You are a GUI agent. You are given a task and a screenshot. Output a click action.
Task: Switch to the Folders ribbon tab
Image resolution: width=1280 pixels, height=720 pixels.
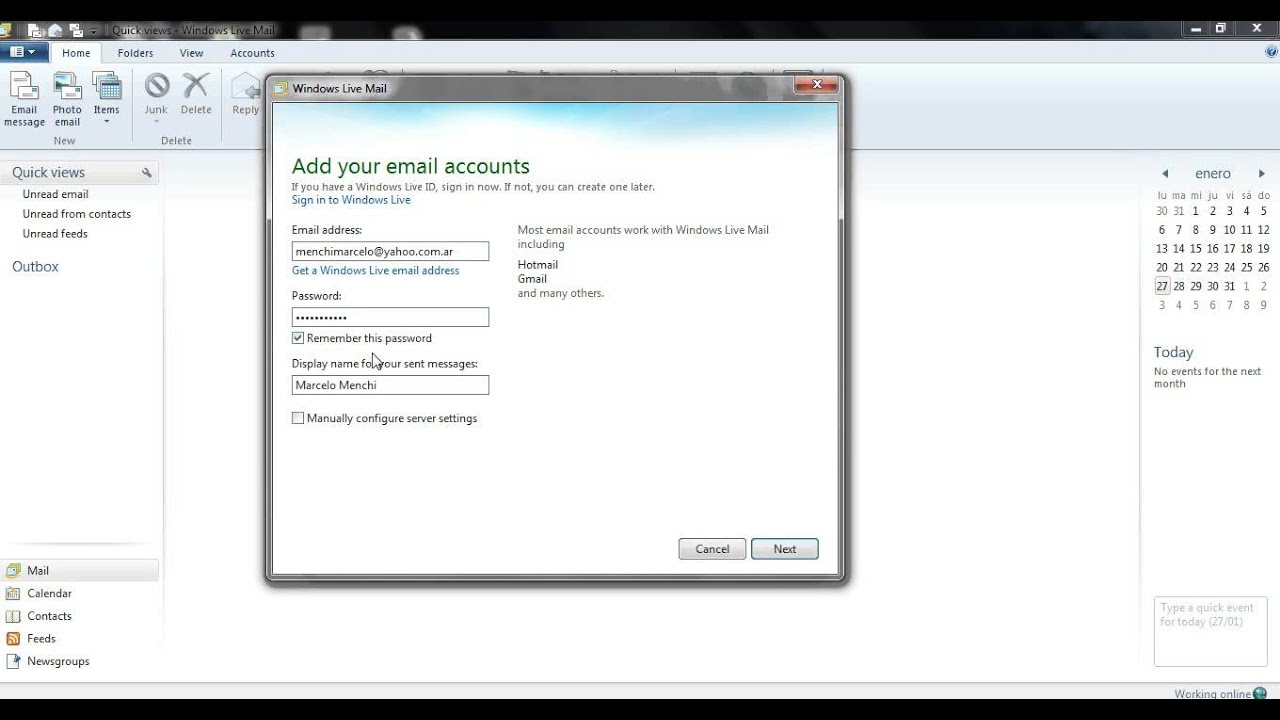[x=135, y=53]
